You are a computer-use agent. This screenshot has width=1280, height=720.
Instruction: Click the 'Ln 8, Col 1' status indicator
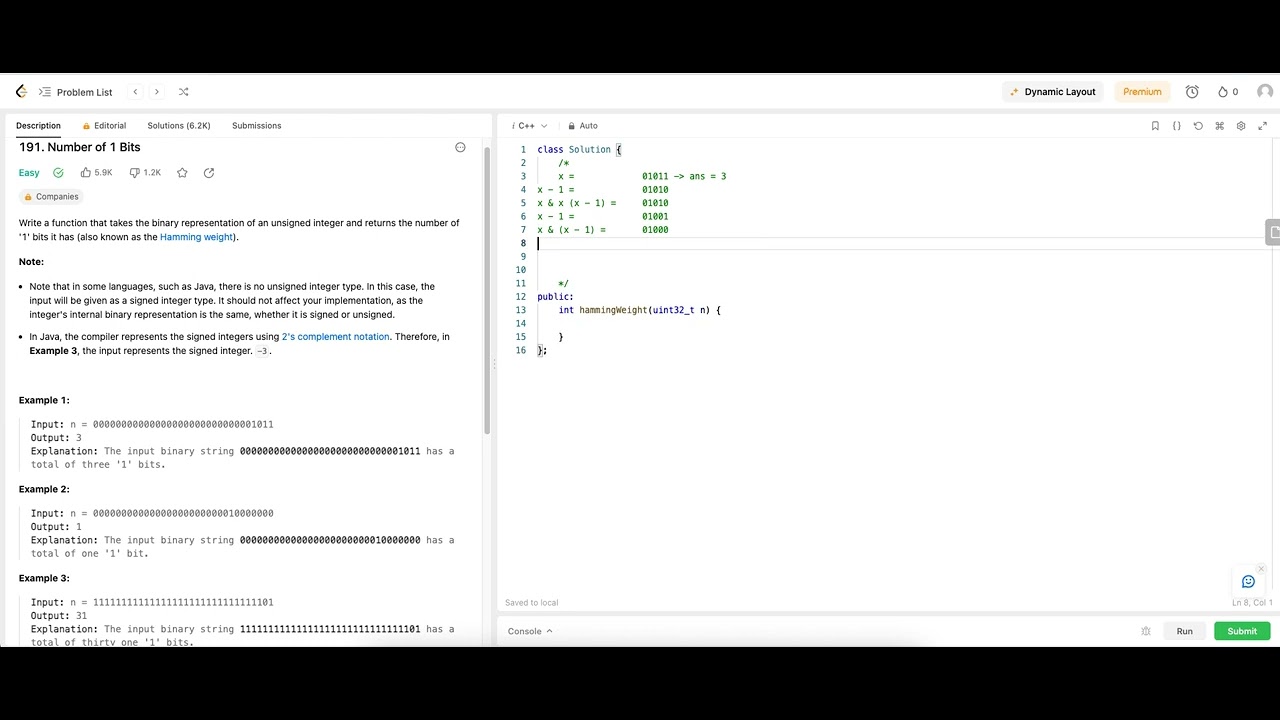[x=1251, y=603]
